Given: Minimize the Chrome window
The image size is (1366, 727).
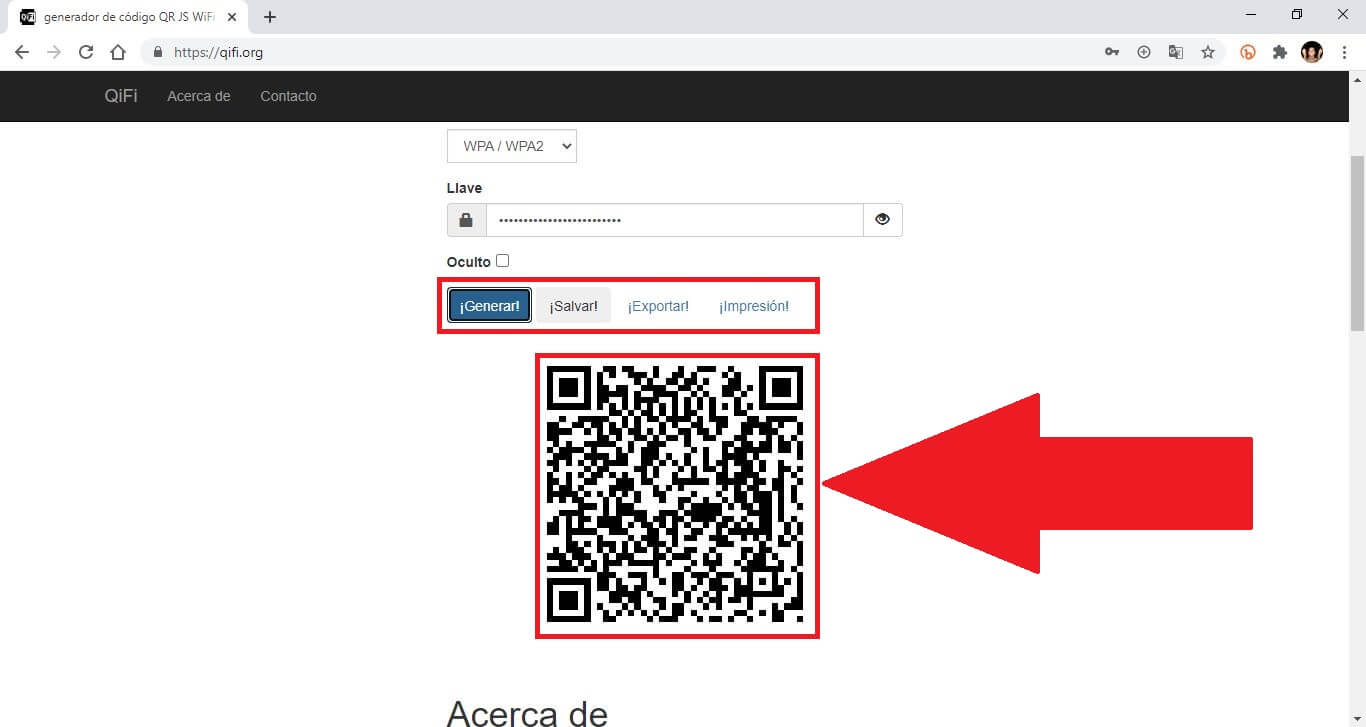Looking at the screenshot, I should 1253,15.
